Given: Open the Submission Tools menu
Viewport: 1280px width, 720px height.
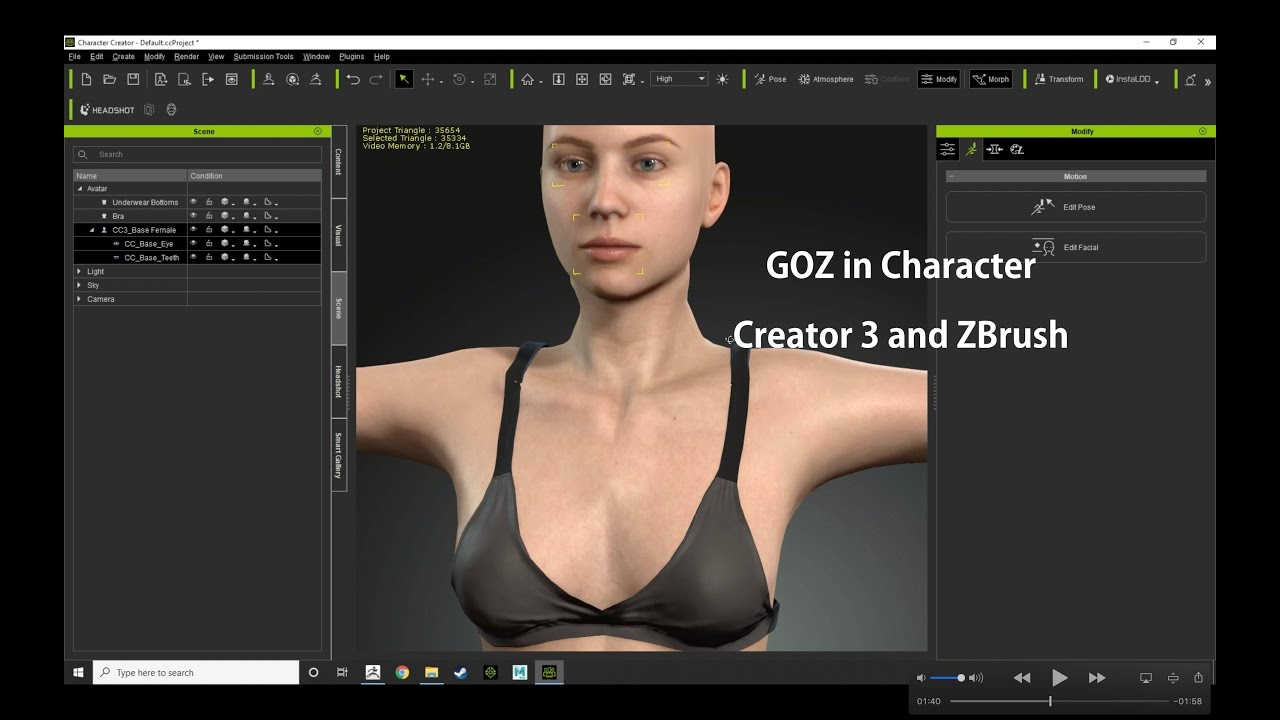Looking at the screenshot, I should coord(263,57).
